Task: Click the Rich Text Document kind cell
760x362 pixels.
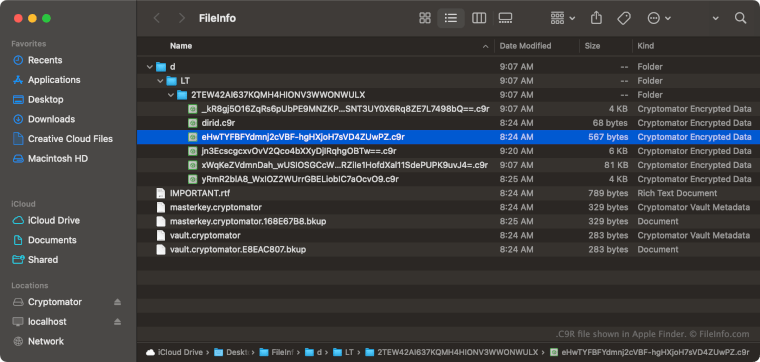Action: coord(677,193)
